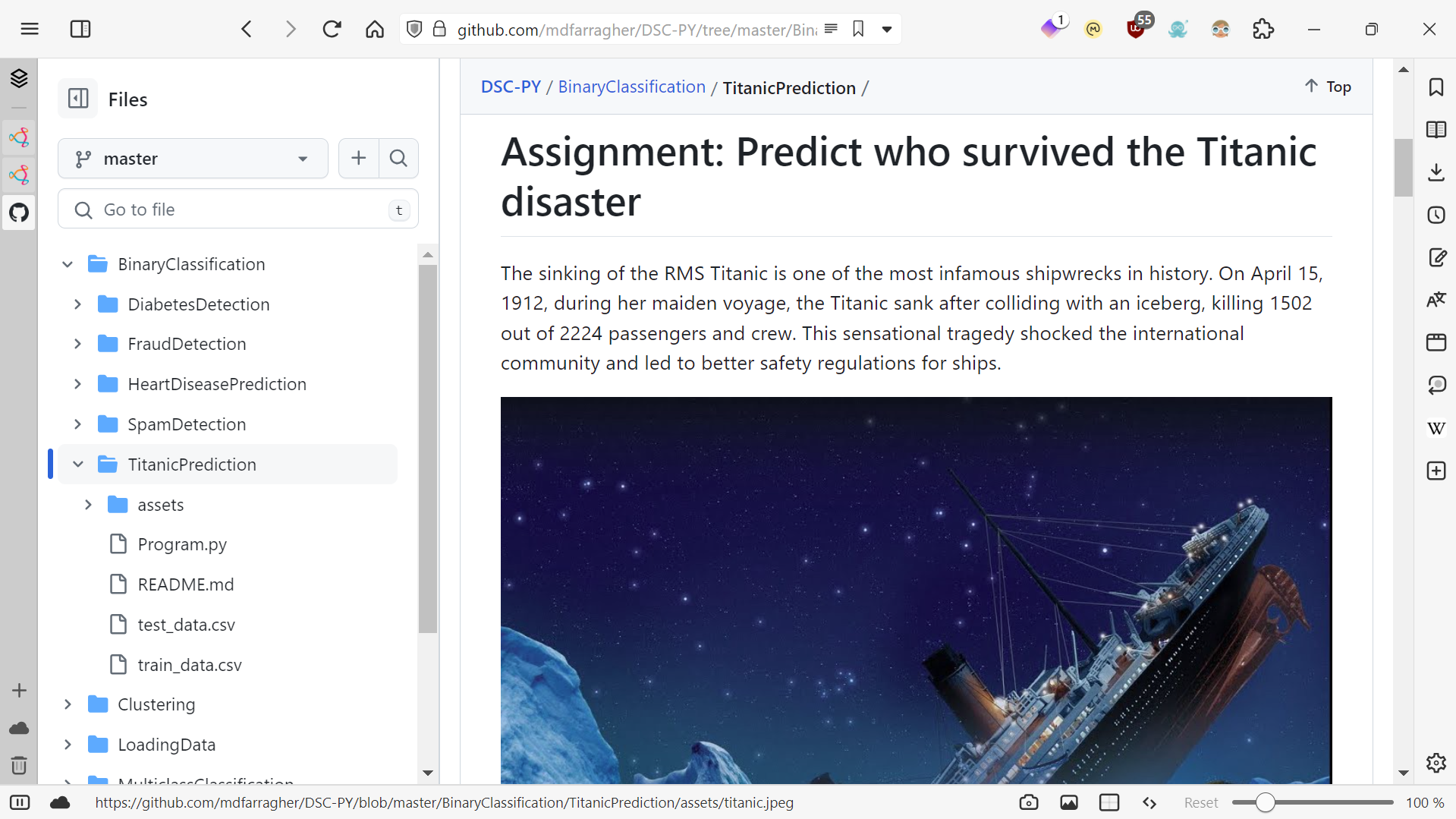Image resolution: width=1456 pixels, height=819 pixels.
Task: Open the Vivaldi main menu
Action: point(30,29)
